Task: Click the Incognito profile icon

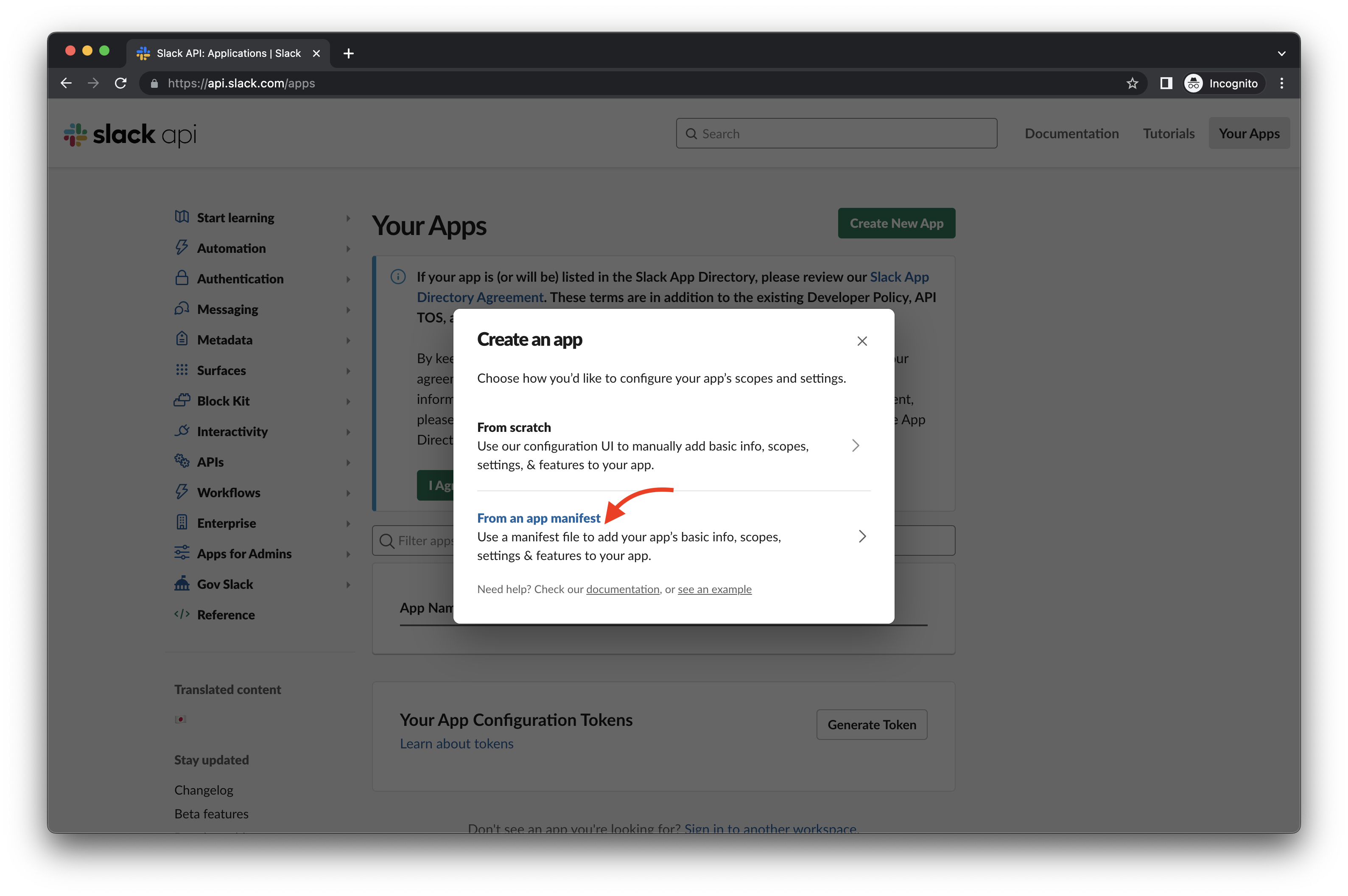Action: point(1193,84)
